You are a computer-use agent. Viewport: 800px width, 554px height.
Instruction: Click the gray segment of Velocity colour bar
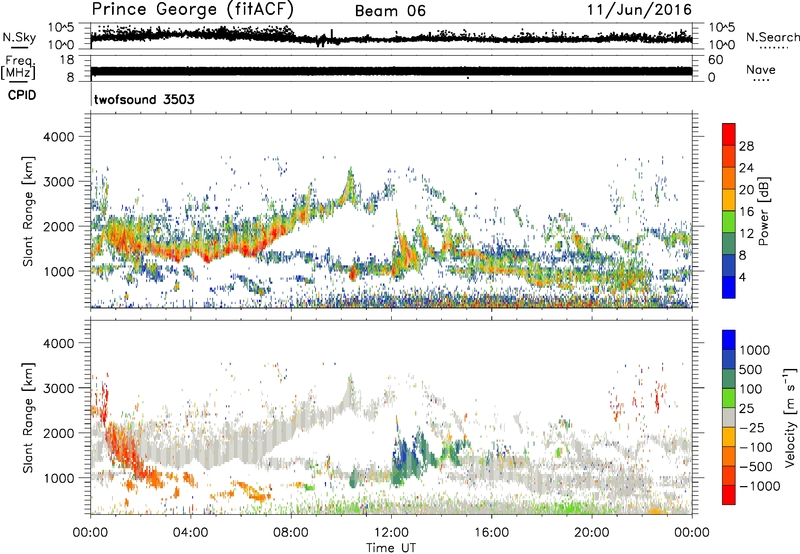point(729,417)
